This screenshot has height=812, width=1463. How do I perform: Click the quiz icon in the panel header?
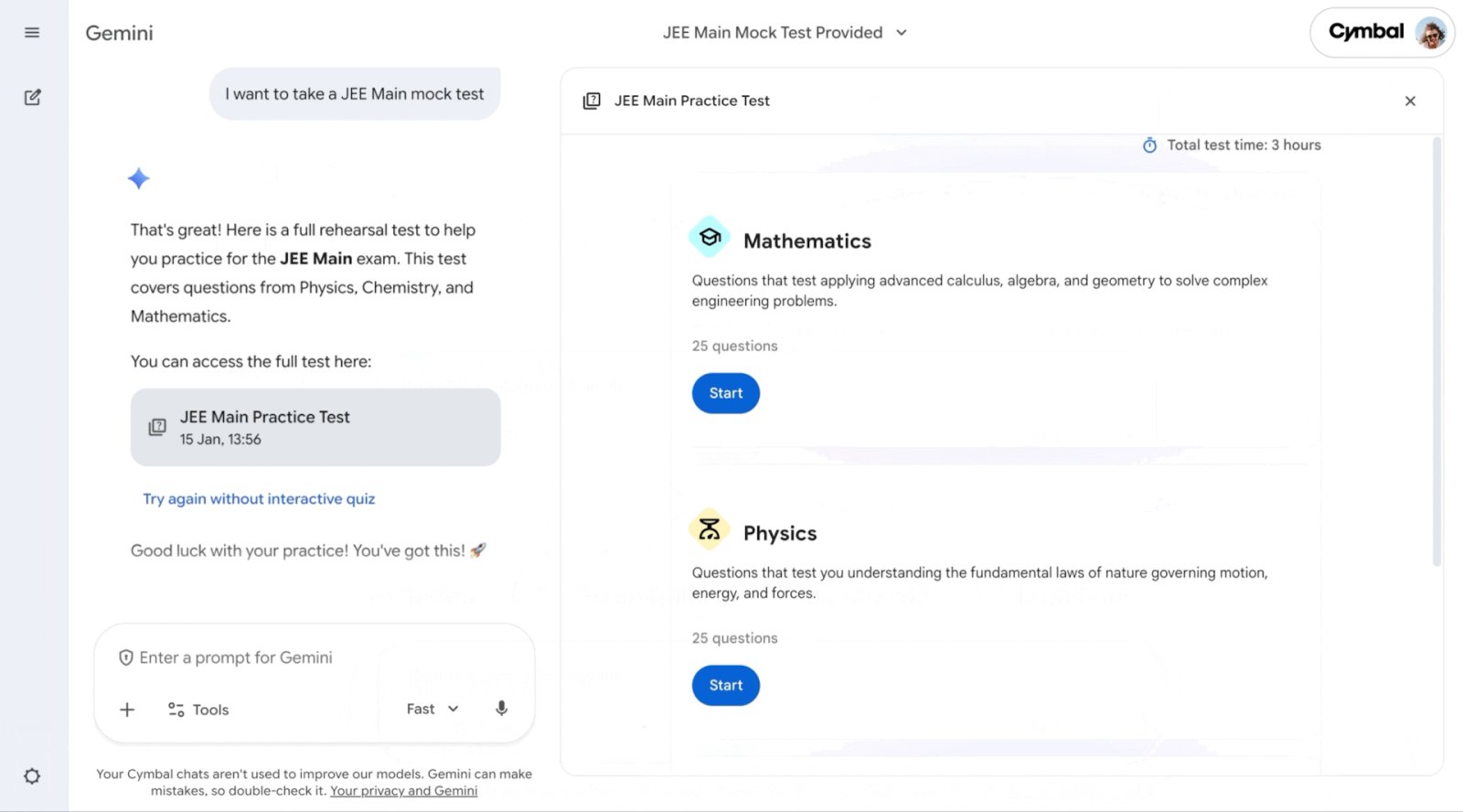[x=592, y=101]
